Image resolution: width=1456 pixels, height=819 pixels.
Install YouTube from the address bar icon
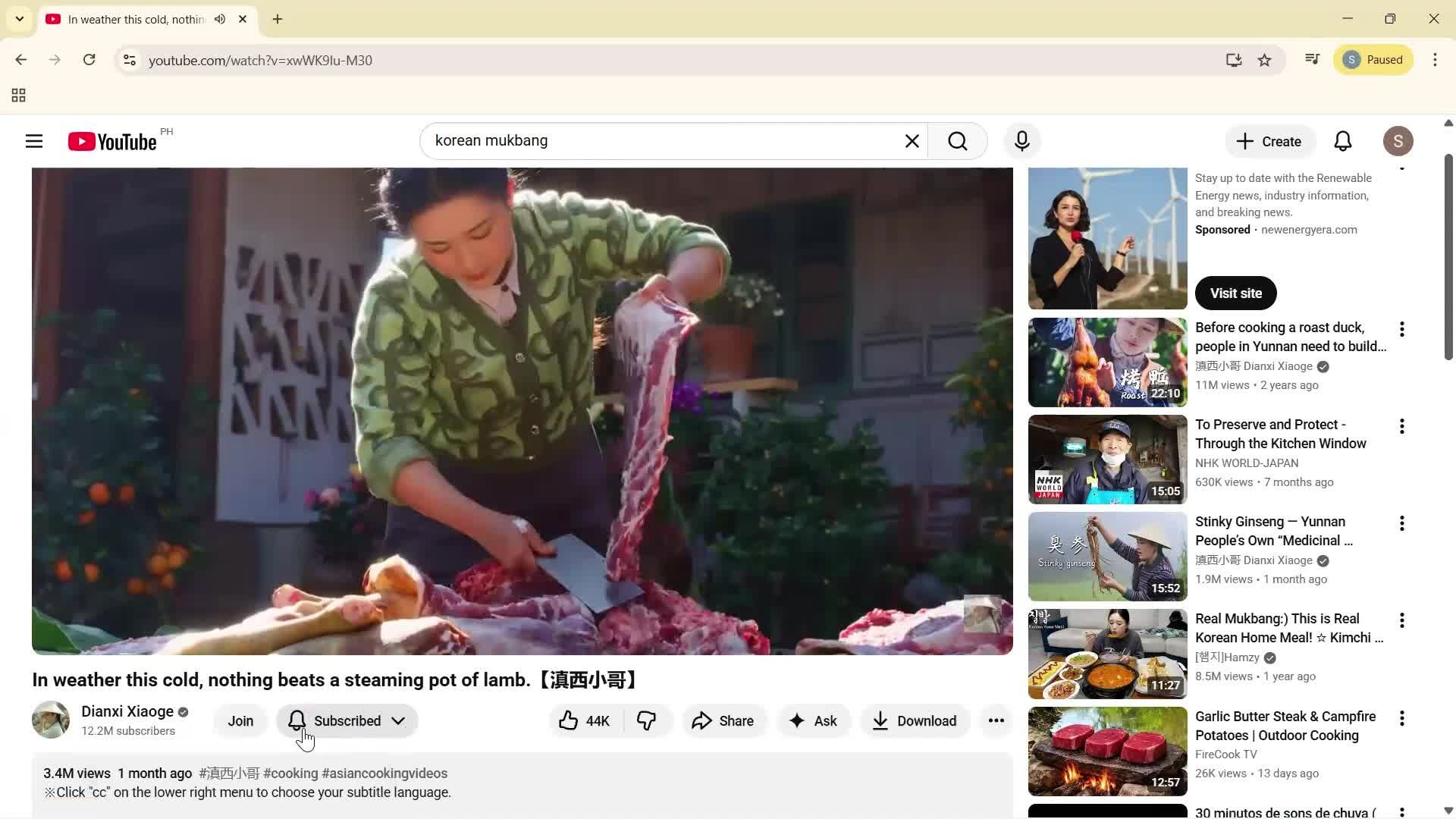1235,60
